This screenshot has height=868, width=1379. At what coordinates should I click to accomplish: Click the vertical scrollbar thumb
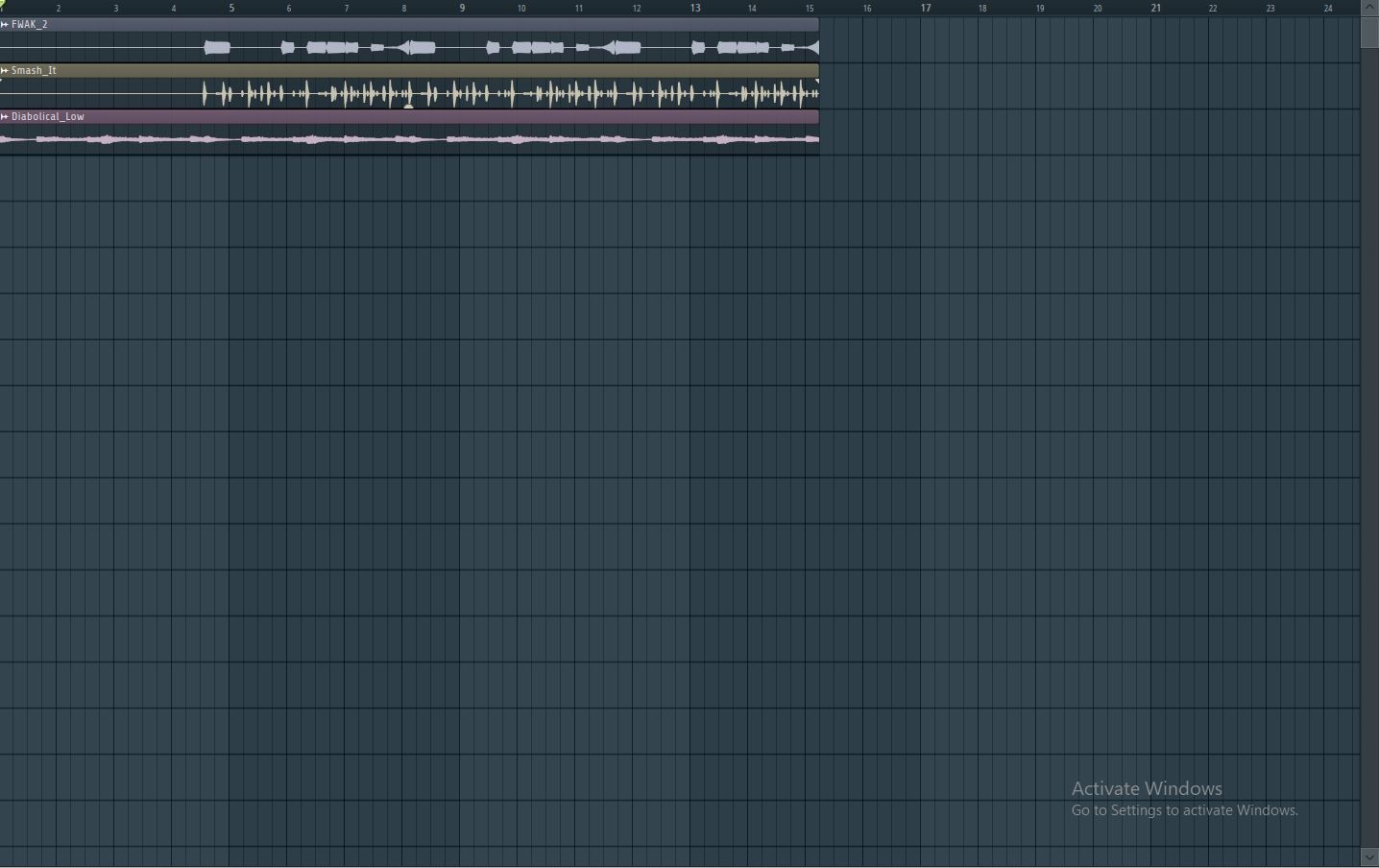pos(1369,32)
